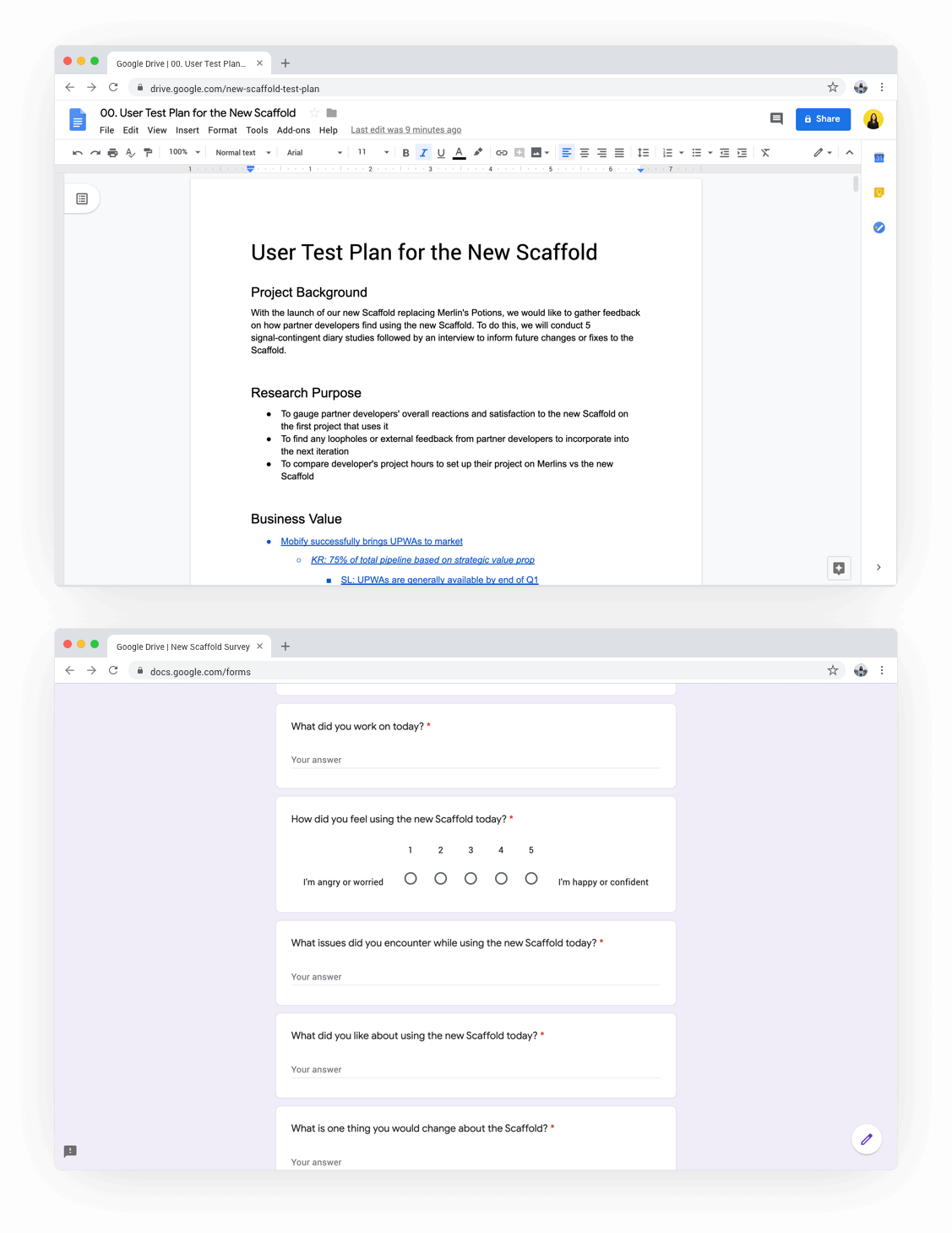The height and width of the screenshot is (1233, 952).
Task: Open the highlight color tool
Action: [x=478, y=153]
